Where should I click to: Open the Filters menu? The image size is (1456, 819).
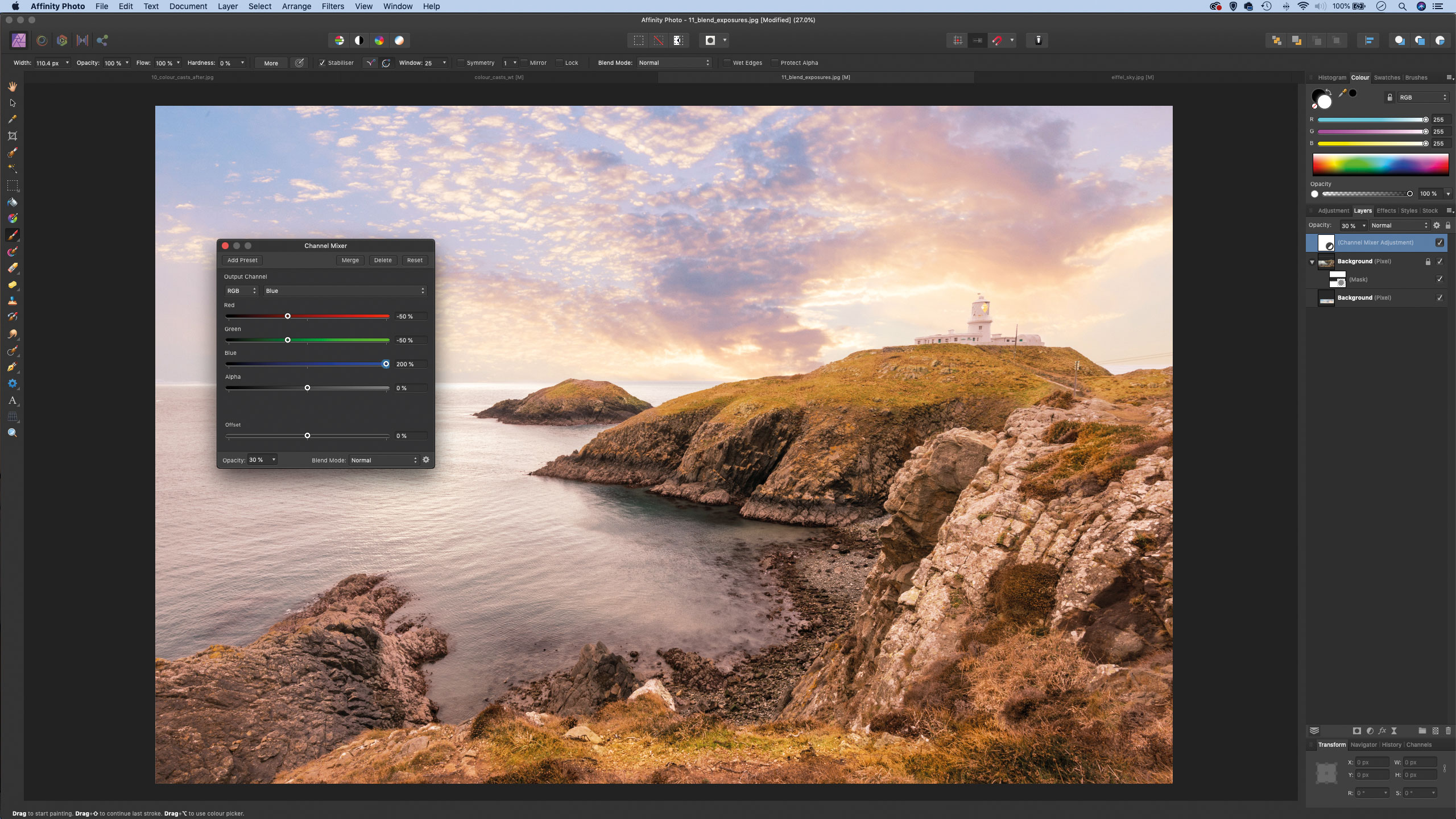(x=333, y=6)
